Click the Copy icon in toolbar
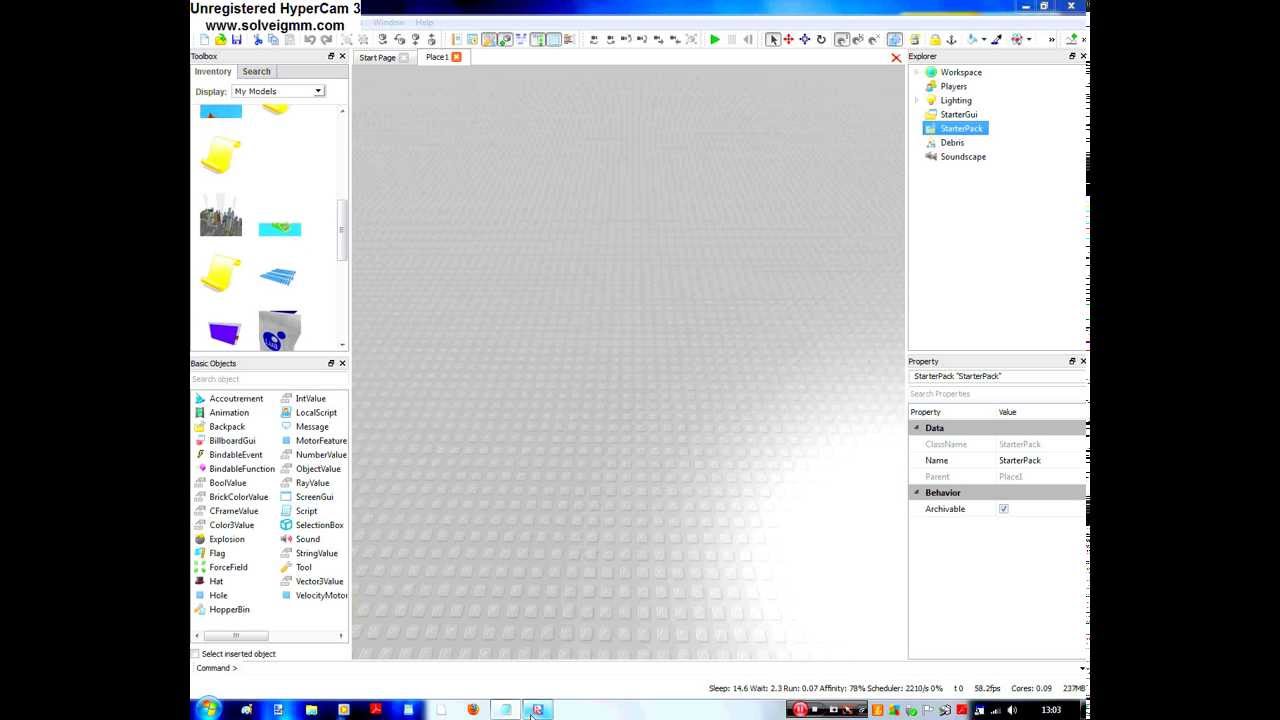The height and width of the screenshot is (720, 1280). [x=273, y=40]
